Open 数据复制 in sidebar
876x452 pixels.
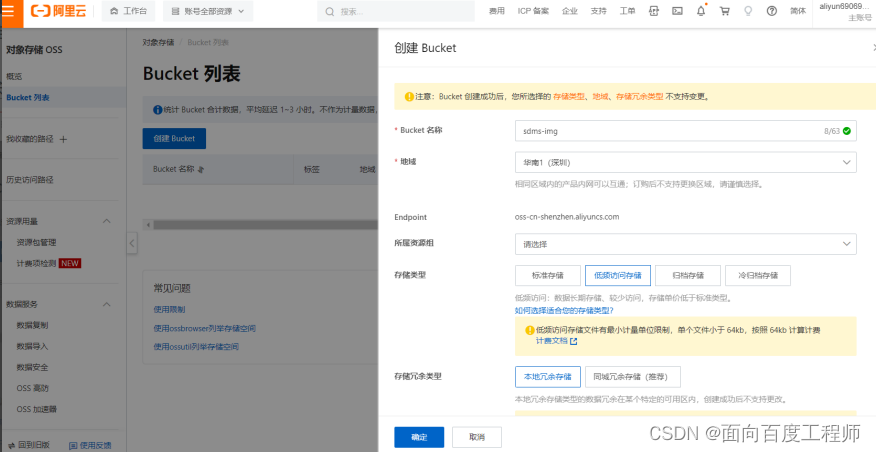pyautogui.click(x=32, y=325)
